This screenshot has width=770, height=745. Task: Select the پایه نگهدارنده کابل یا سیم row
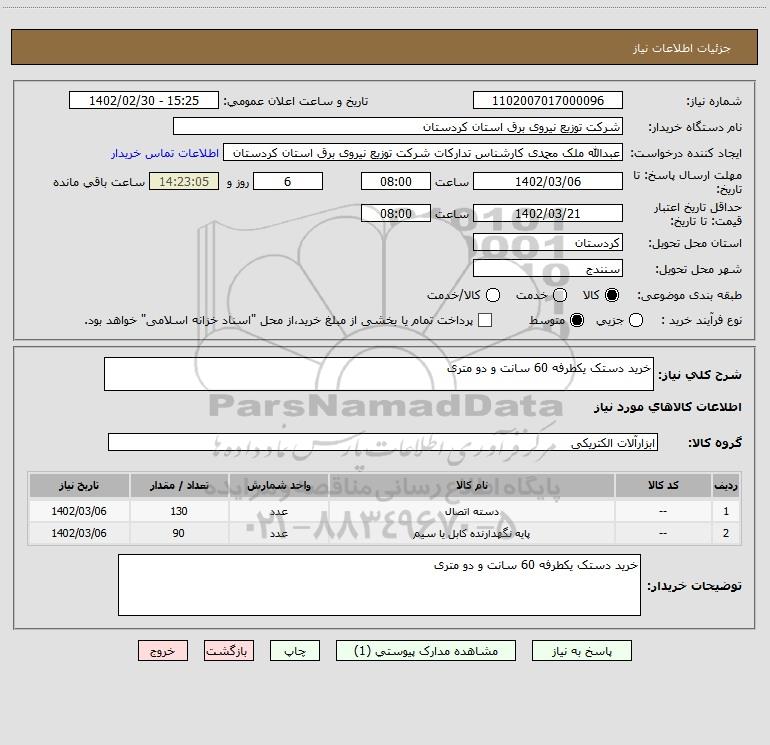click(x=385, y=533)
